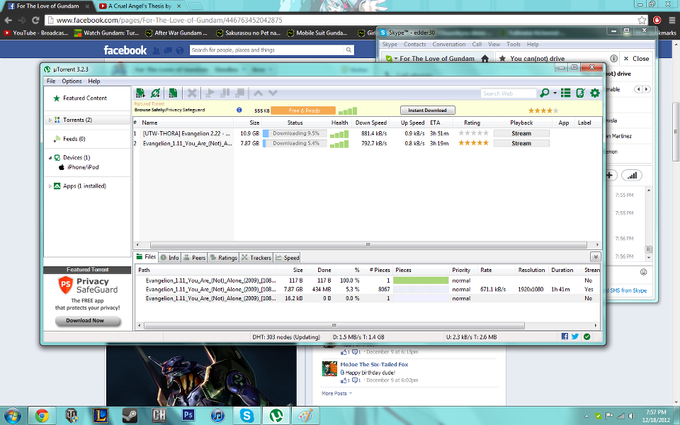Move torrent down in queue arrow
Screen dimensions: 680x425
(273, 93)
